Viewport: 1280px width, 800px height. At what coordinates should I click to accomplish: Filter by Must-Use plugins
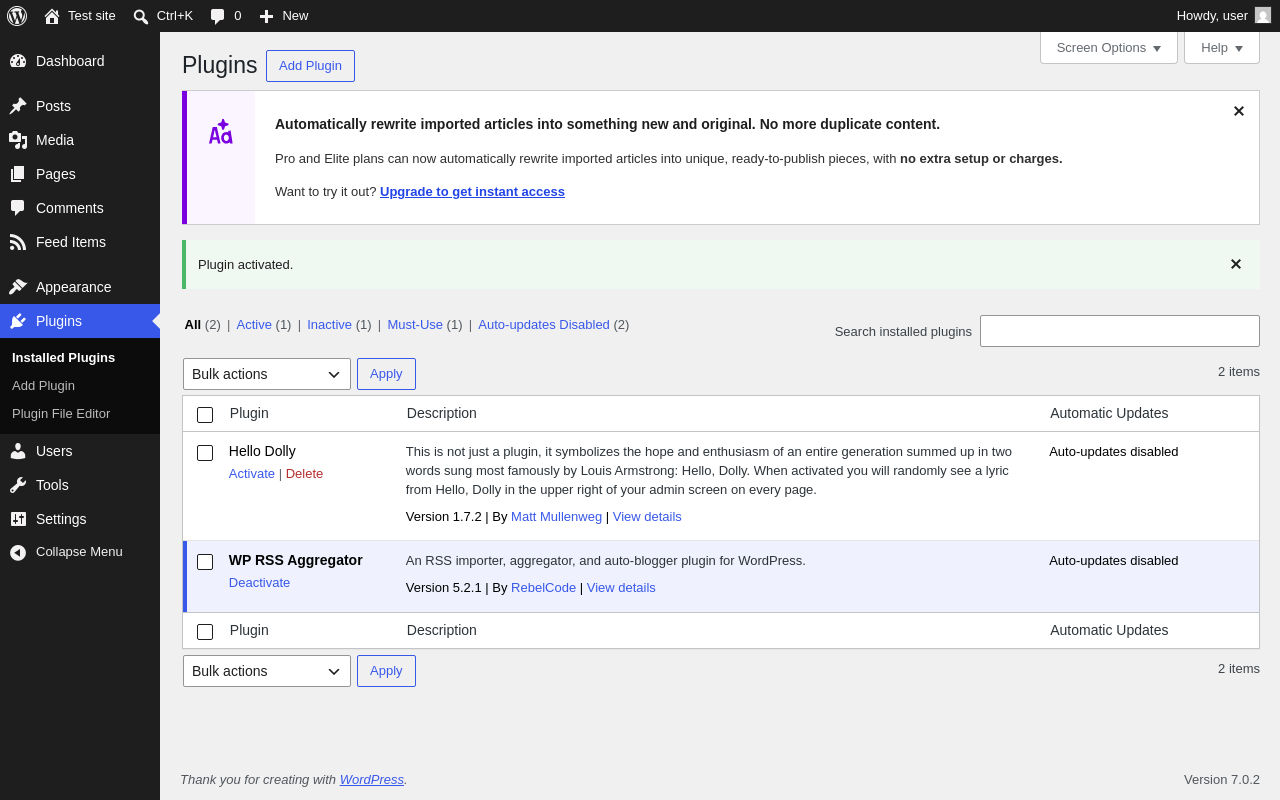415,324
